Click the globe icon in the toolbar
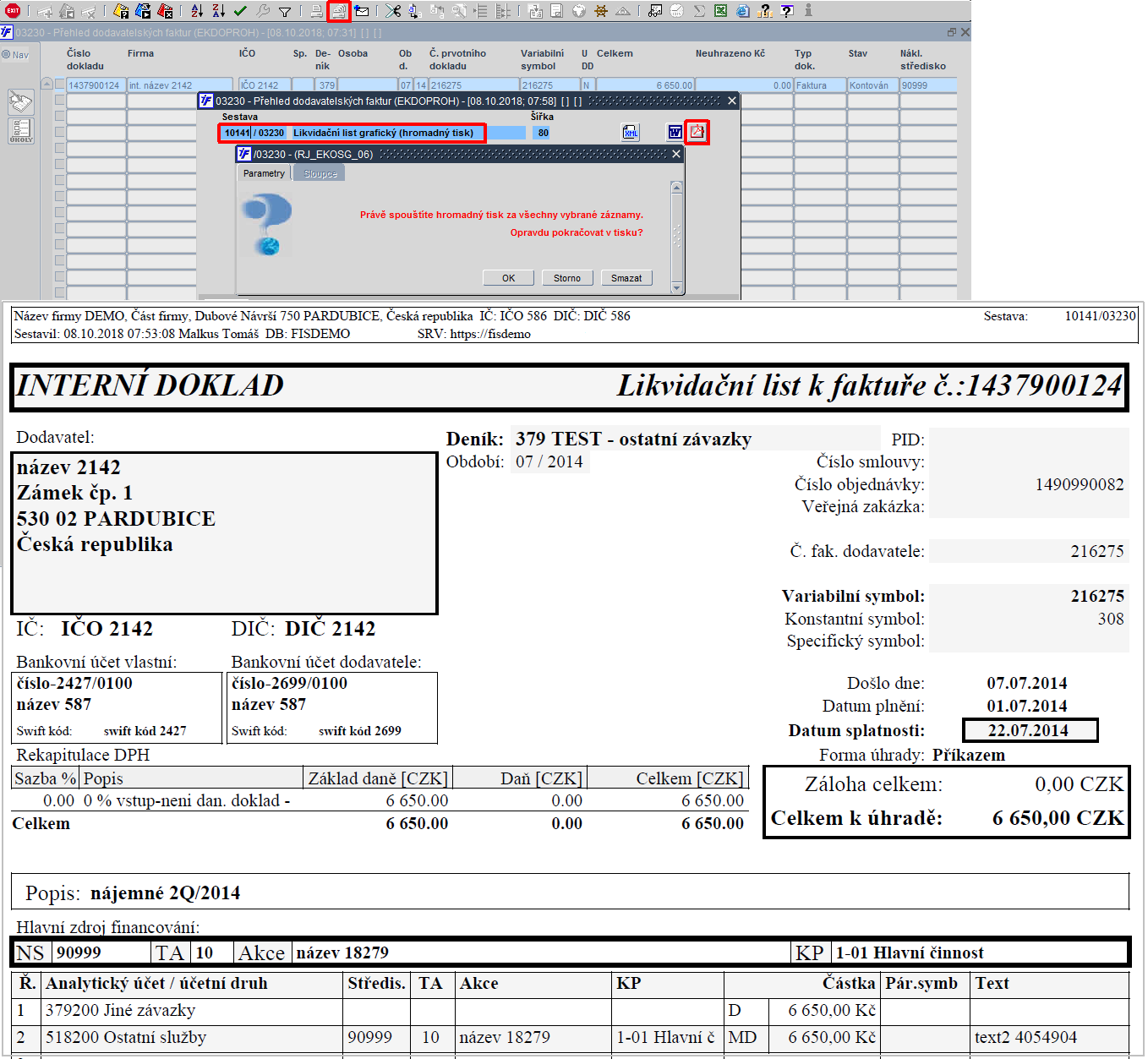Screen dimensions: 1148x1059 pos(579,11)
